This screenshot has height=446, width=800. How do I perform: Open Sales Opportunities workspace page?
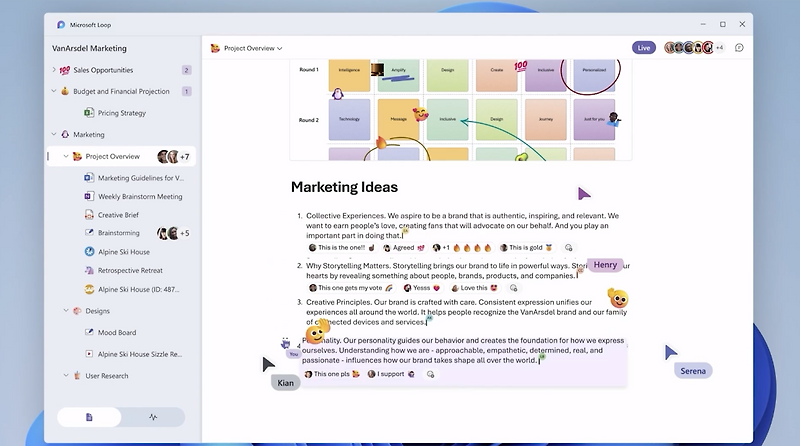(103, 70)
